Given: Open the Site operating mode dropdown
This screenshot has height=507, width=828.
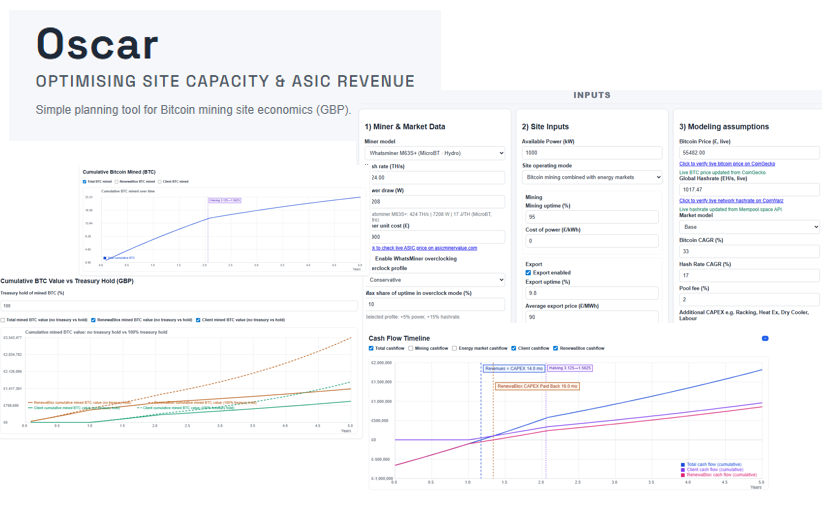Looking at the screenshot, I should (592, 177).
